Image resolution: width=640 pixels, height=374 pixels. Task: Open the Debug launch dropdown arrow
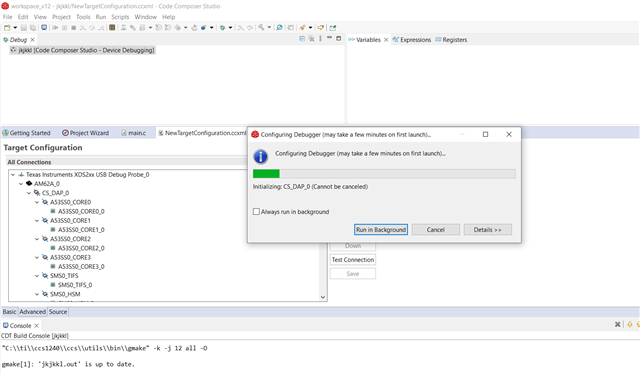pyautogui.click(x=230, y=28)
